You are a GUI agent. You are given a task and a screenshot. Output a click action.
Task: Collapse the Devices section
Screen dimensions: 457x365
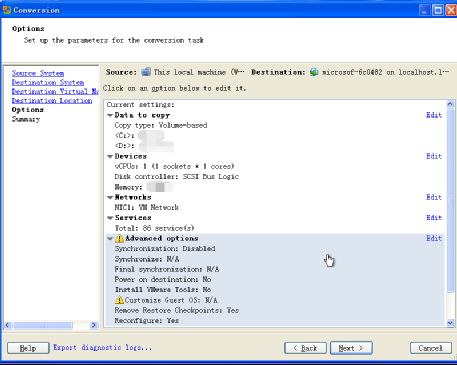tap(110, 156)
